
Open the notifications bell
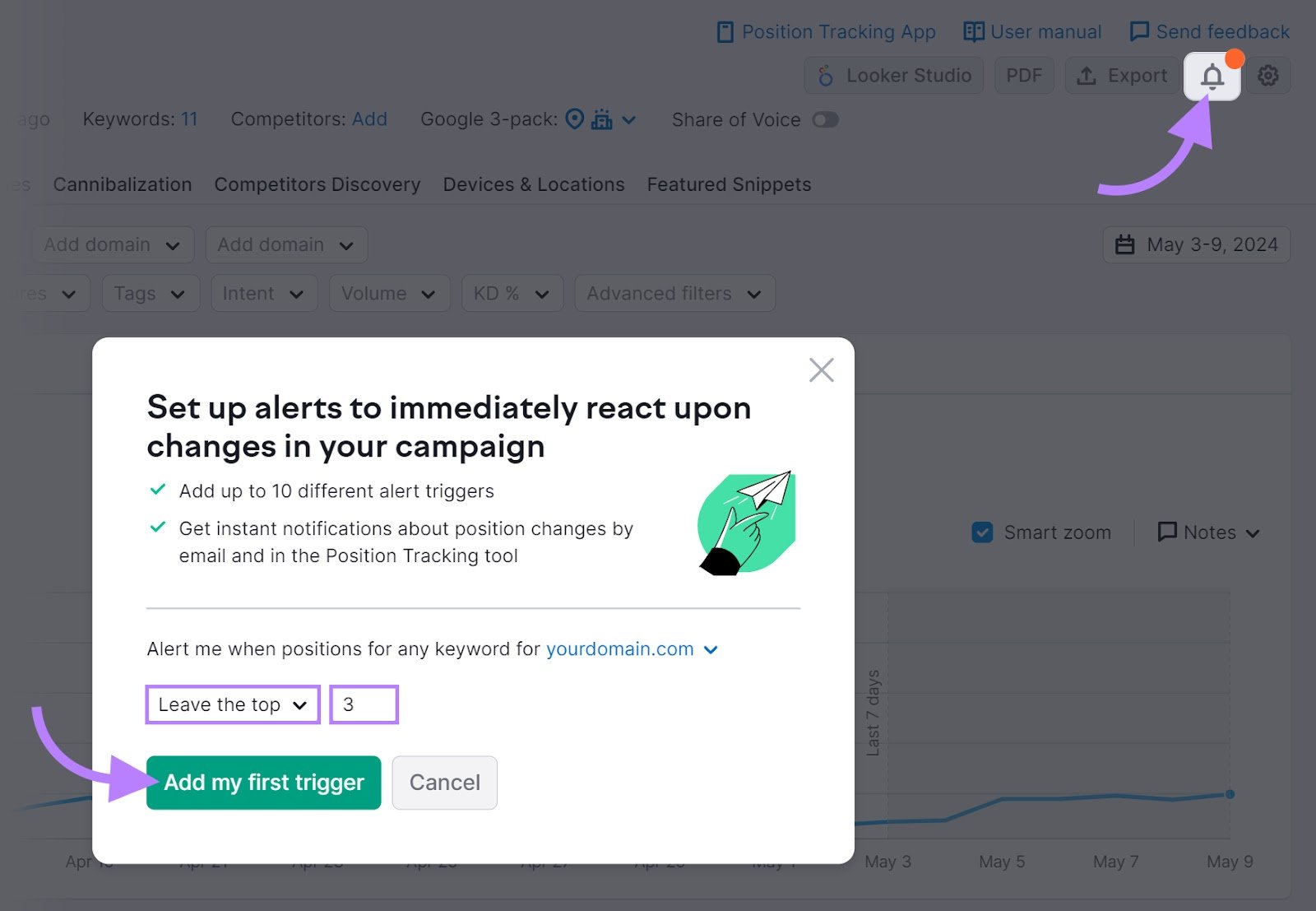[1211, 76]
